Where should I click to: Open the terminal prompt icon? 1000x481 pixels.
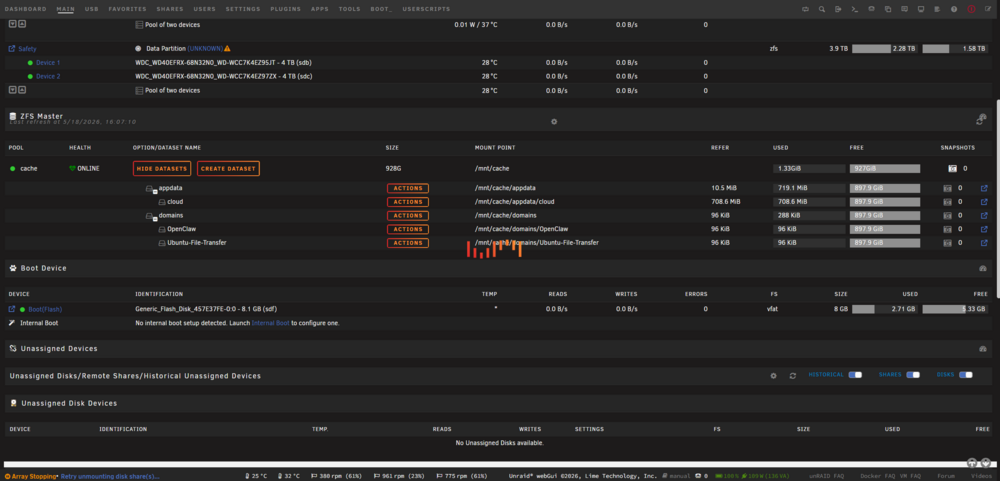(855, 10)
